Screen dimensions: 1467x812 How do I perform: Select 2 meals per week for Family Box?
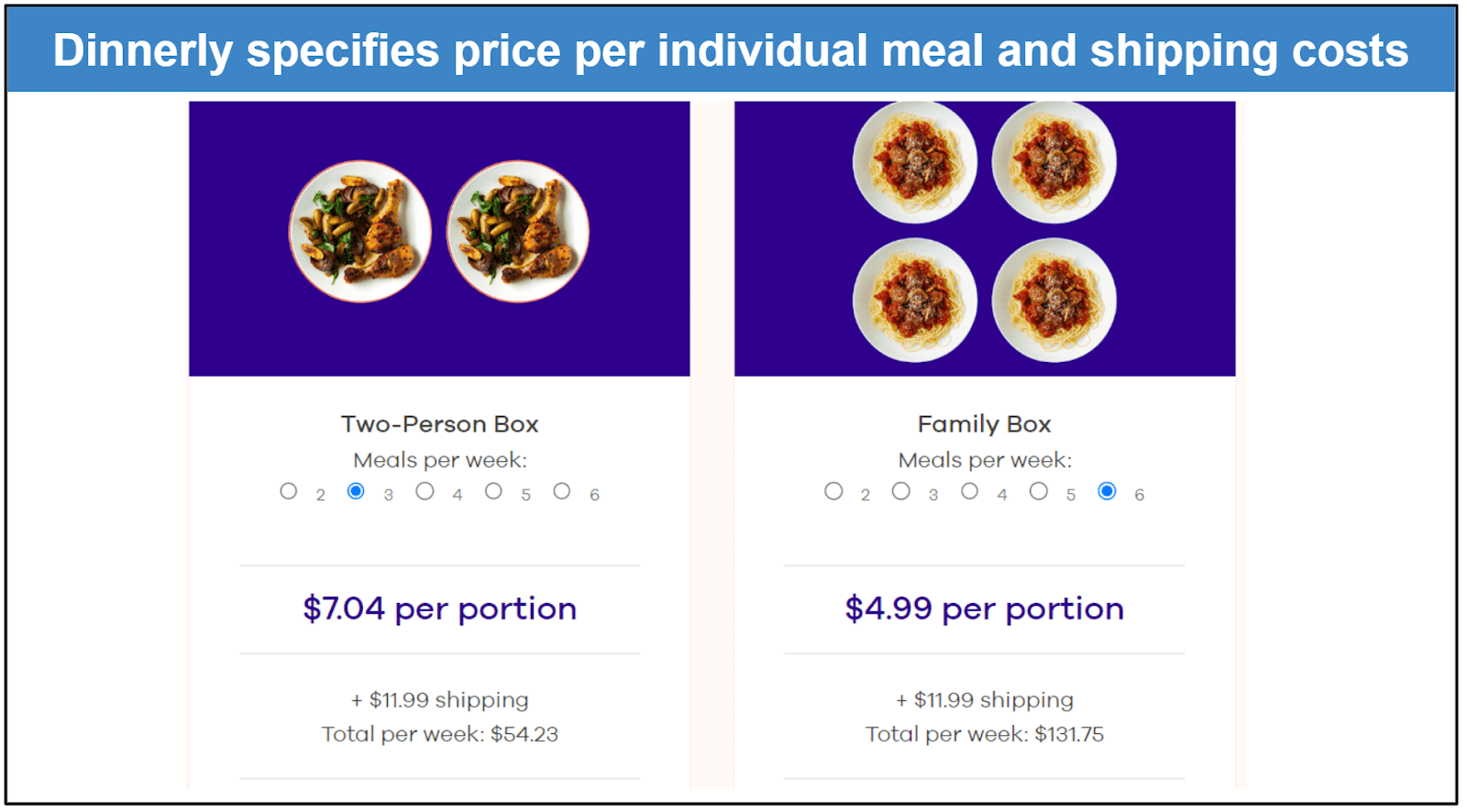coord(833,491)
